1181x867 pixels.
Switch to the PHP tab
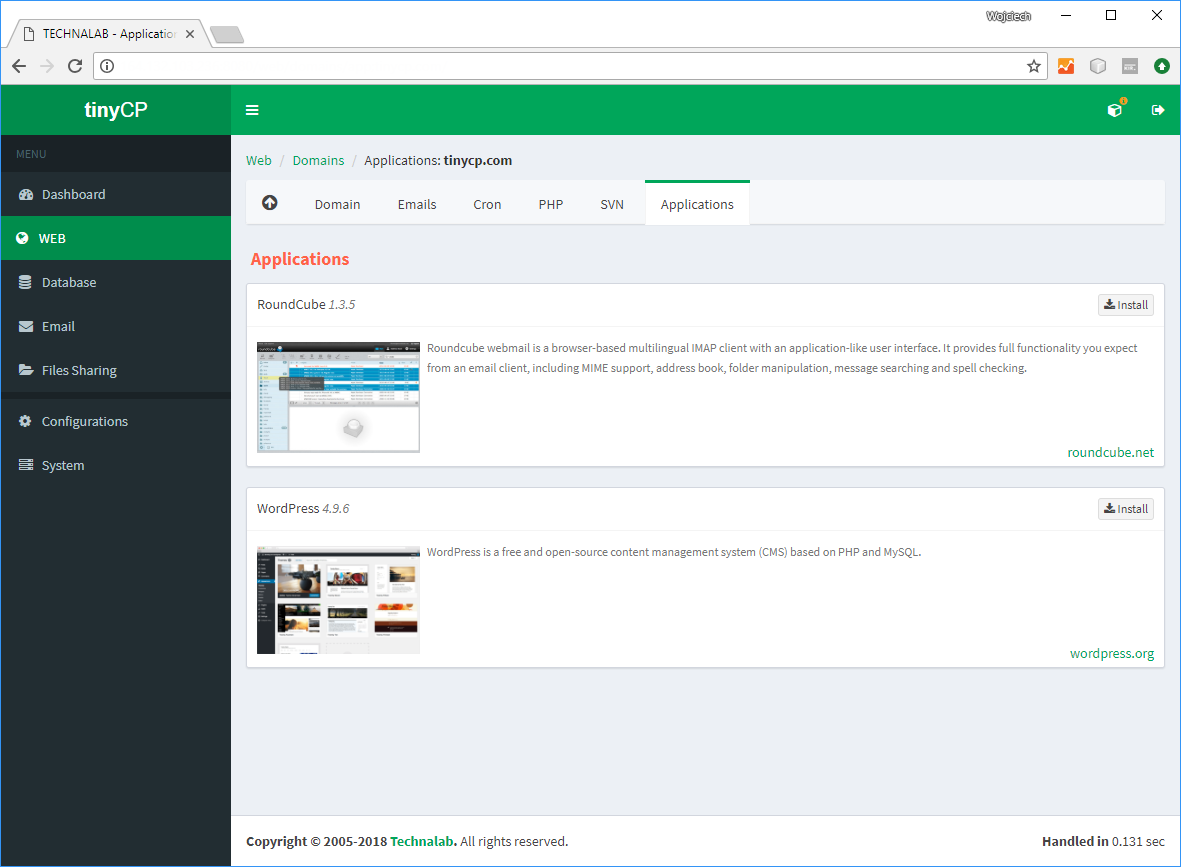point(551,204)
